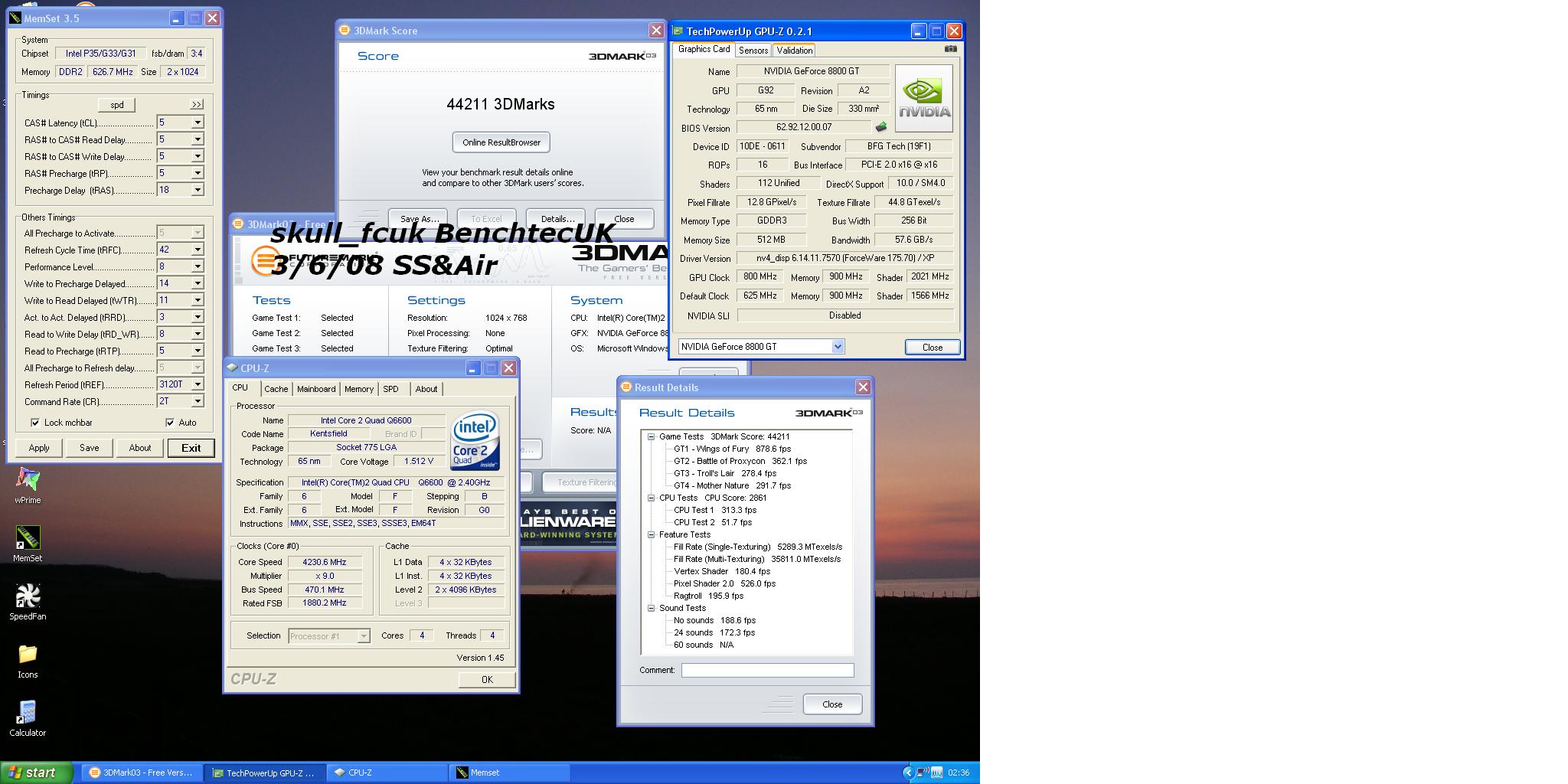Click OK in CPU-Z window
The height and width of the screenshot is (784, 1568).
point(487,679)
